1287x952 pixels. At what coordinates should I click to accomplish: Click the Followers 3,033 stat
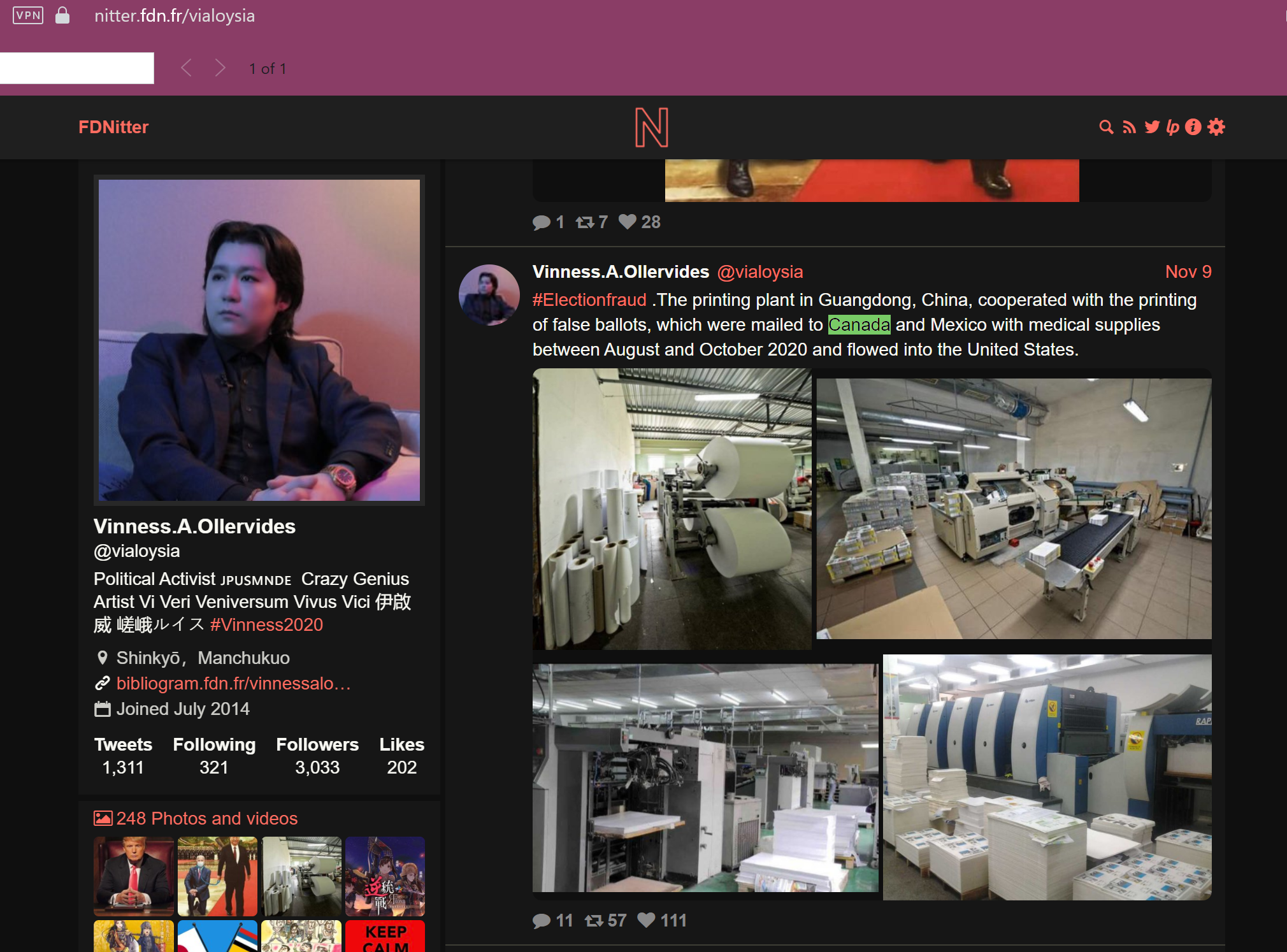[317, 756]
